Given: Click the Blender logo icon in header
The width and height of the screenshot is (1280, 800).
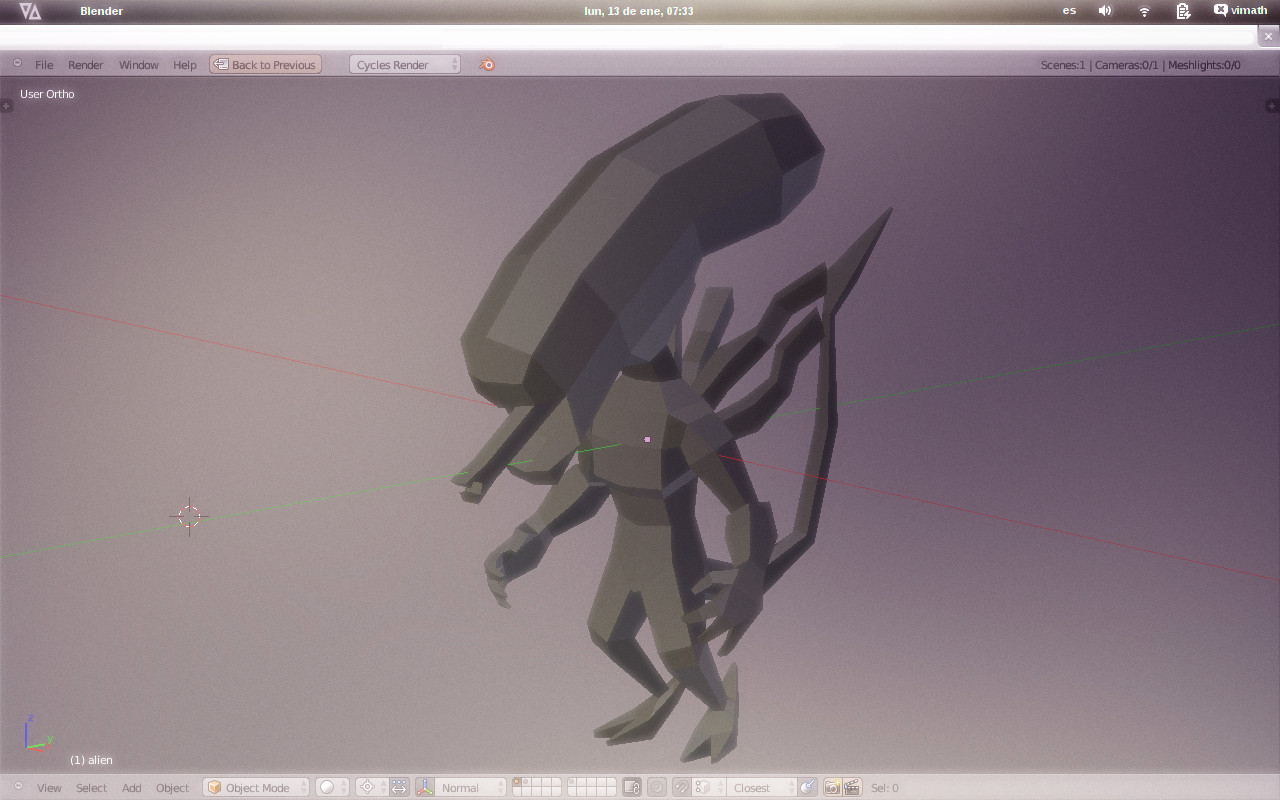Looking at the screenshot, I should (487, 65).
